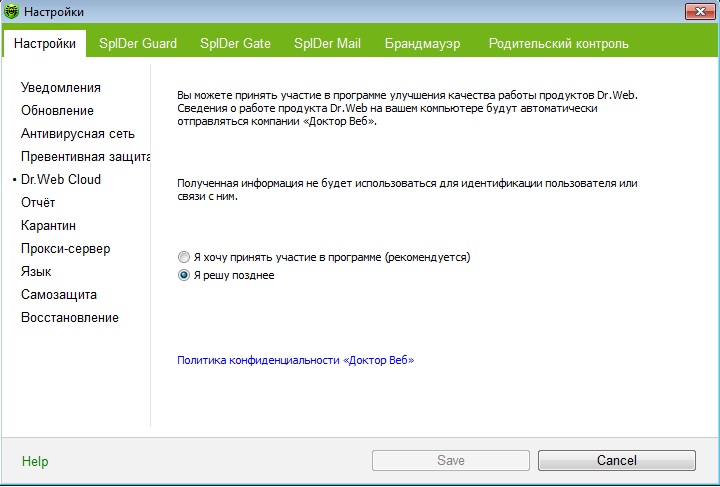Open the Антивирусная сеть section
The height and width of the screenshot is (487, 720).
click(78, 134)
